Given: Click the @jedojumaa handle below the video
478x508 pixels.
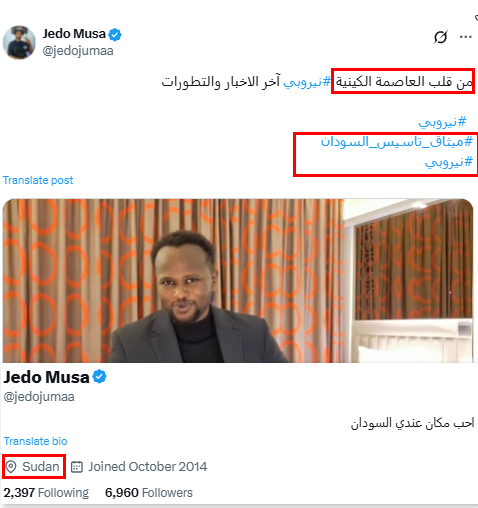Looking at the screenshot, I should click(39, 397).
